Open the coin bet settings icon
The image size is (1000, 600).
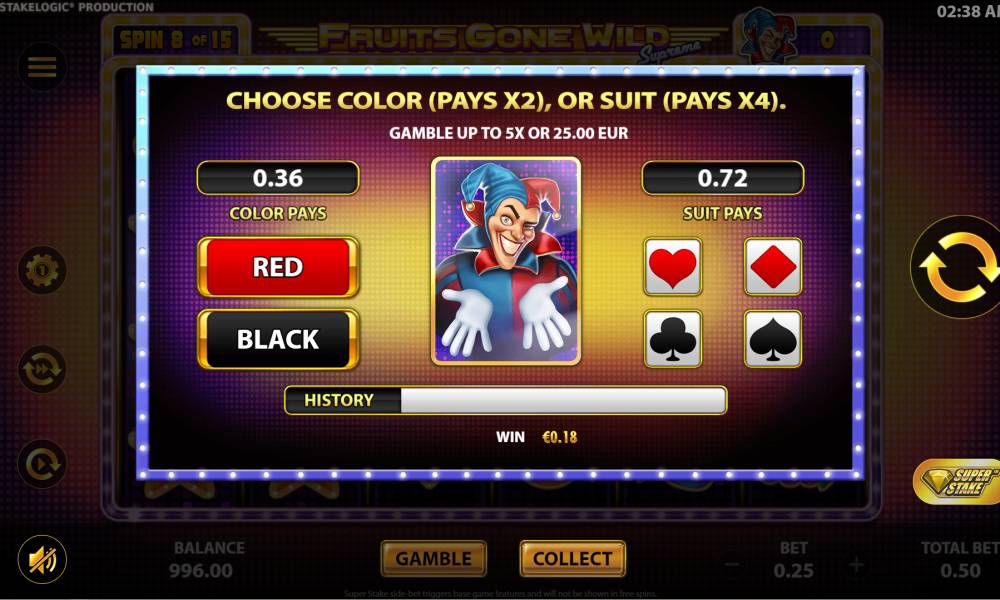(42, 270)
